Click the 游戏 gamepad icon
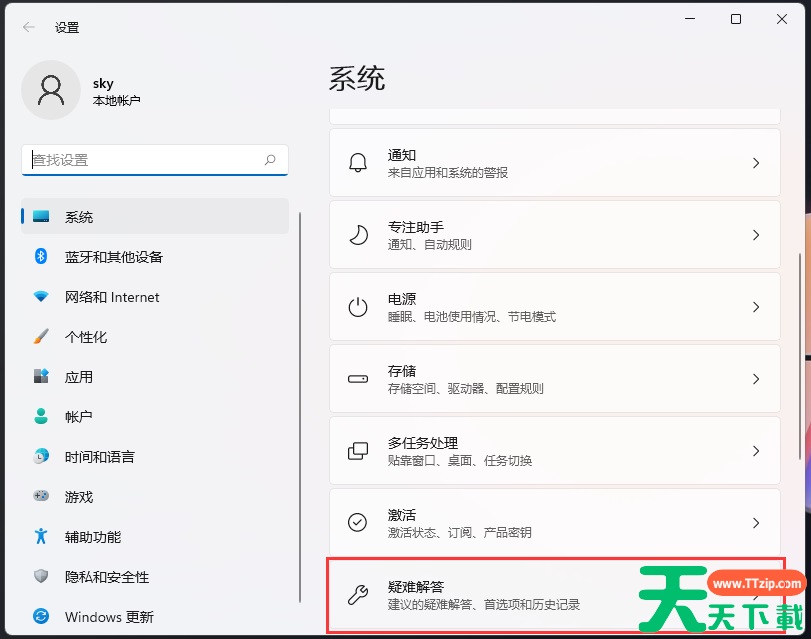This screenshot has height=639, width=811. (41, 496)
